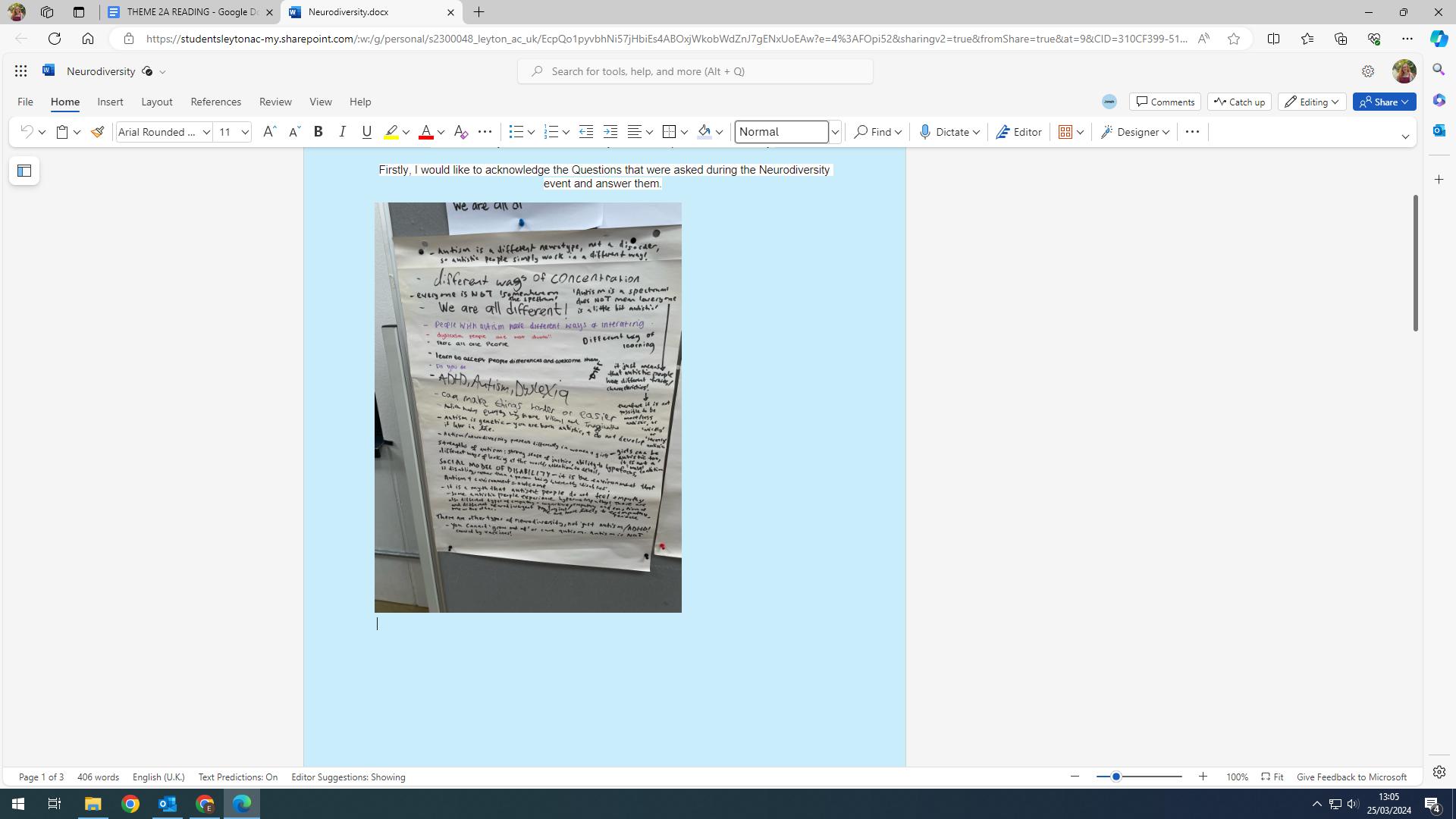Screen dimensions: 1456x819
Task: Open the Editor proofing tool
Action: point(1018,132)
